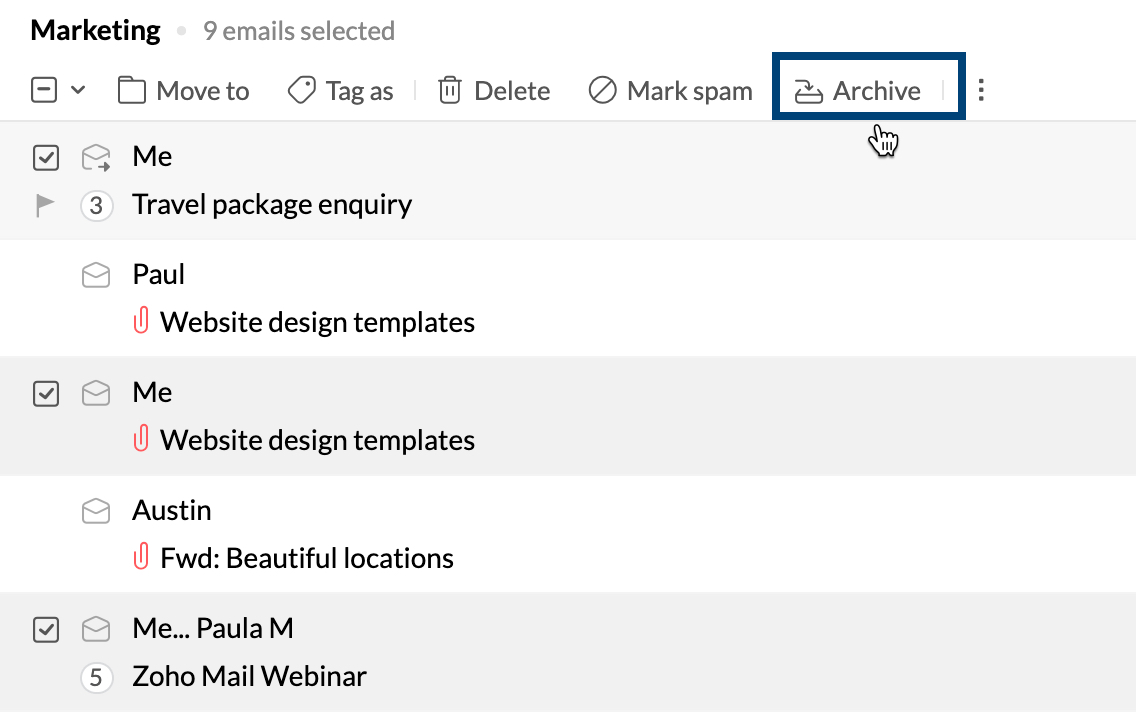Open the Fwd: Beautiful locations email

[x=306, y=558]
